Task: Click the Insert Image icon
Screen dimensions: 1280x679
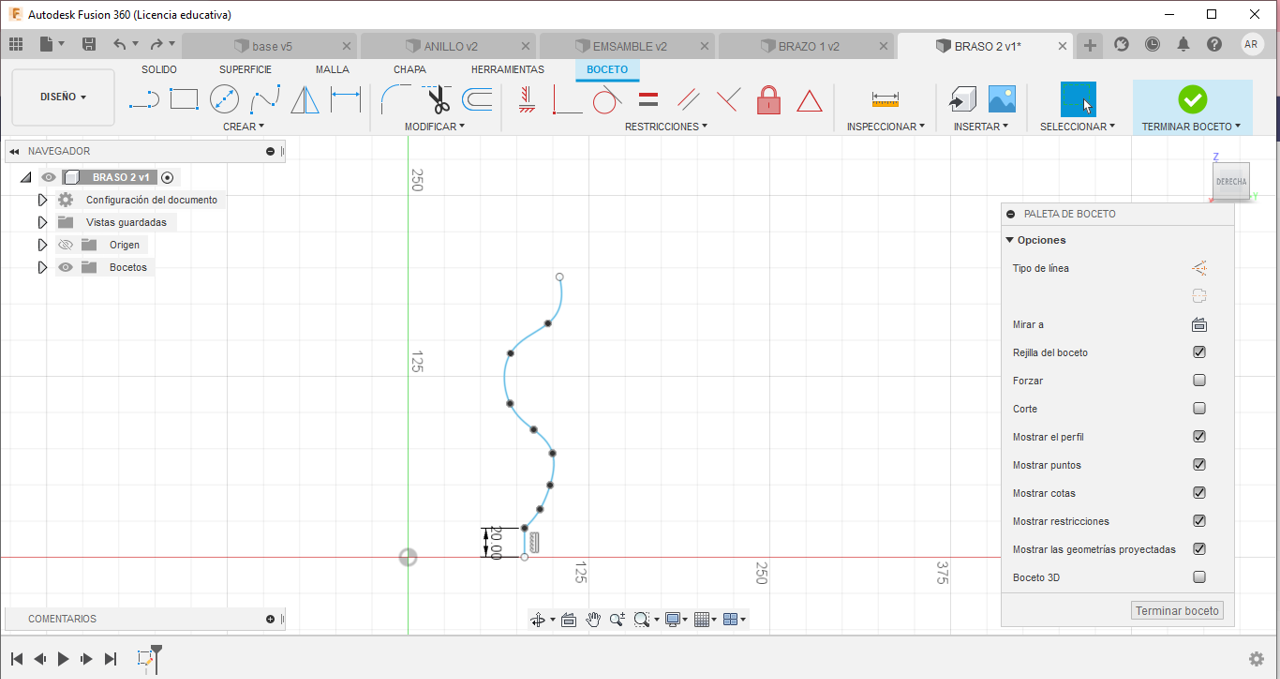Action: click(1002, 99)
